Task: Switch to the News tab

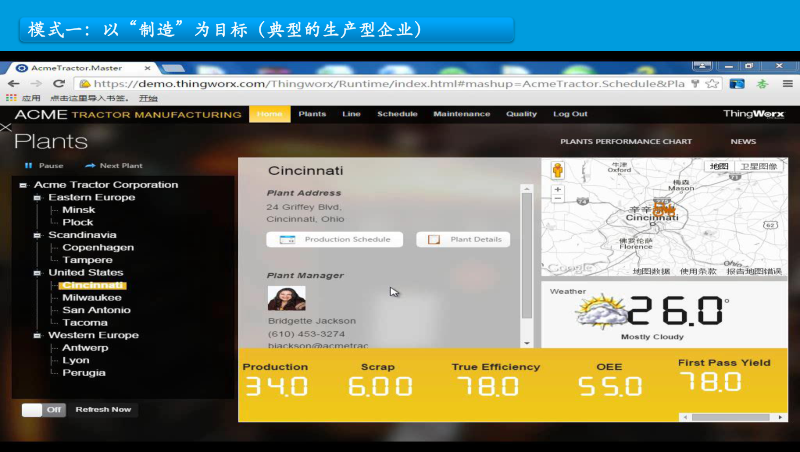Action: click(x=743, y=141)
